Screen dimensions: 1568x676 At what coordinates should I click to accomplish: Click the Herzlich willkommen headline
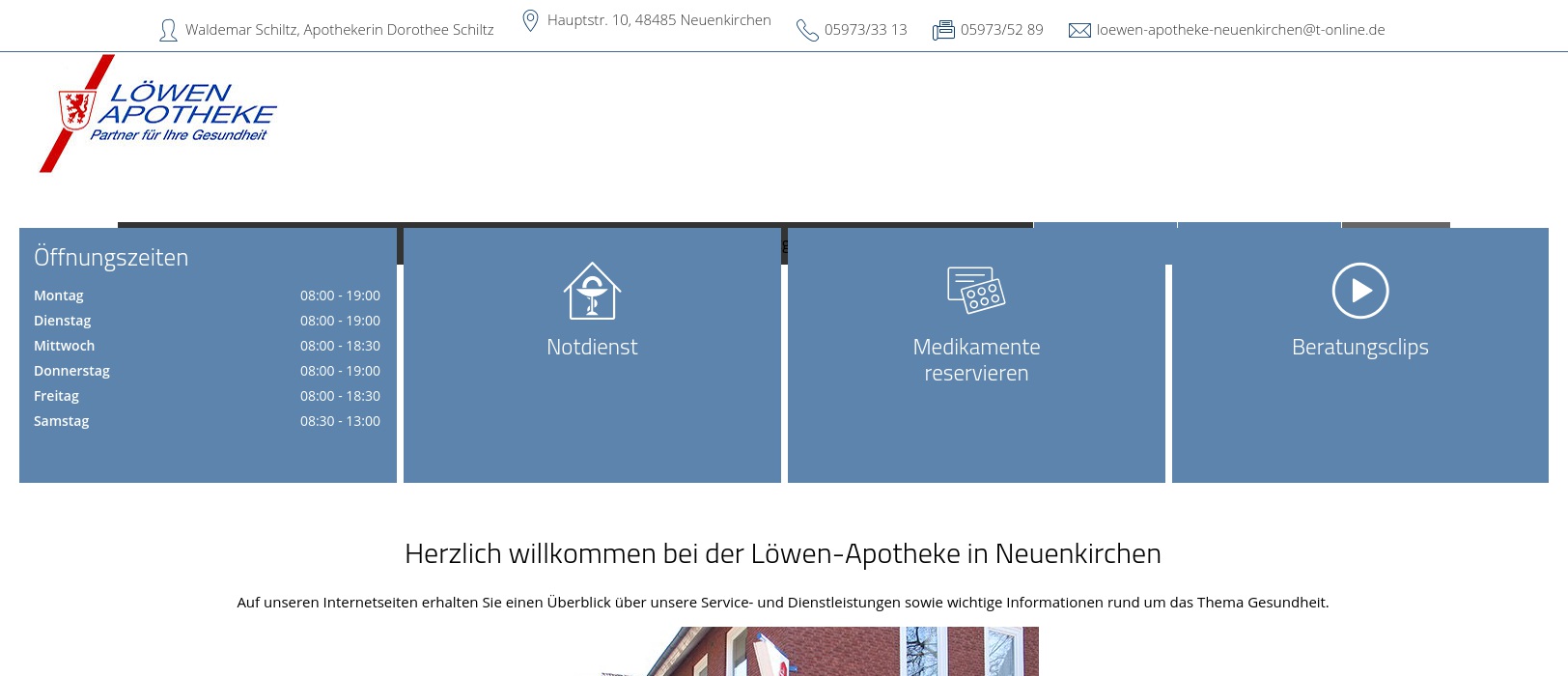[783, 553]
